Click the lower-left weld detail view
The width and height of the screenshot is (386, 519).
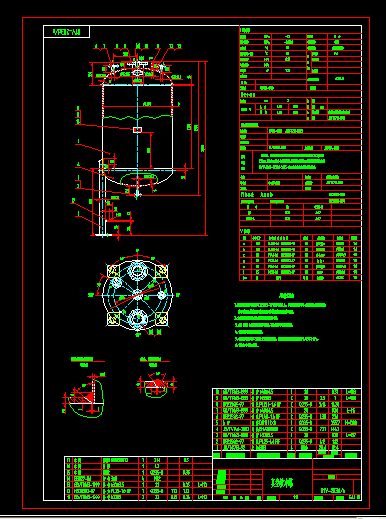click(83, 387)
